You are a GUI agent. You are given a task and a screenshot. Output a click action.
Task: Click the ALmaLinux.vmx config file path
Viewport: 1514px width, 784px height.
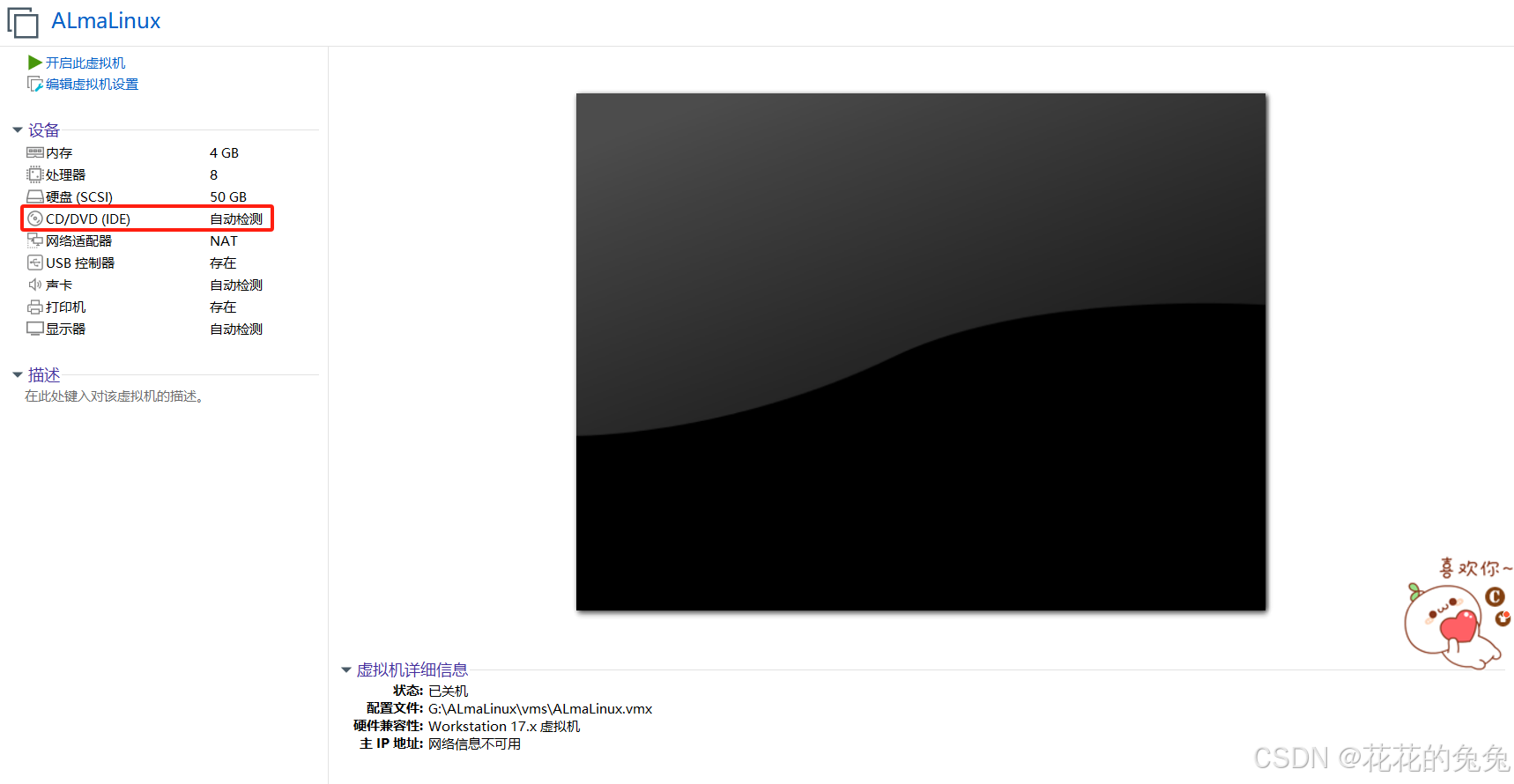click(540, 708)
